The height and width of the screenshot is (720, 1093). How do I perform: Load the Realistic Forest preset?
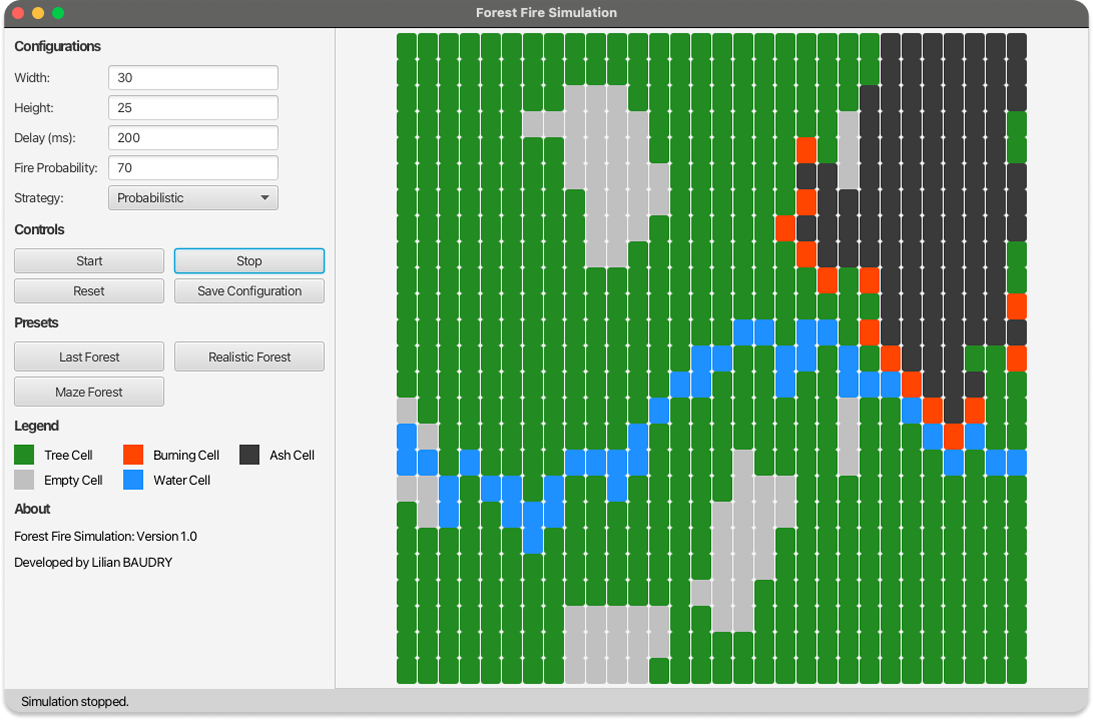click(x=249, y=357)
